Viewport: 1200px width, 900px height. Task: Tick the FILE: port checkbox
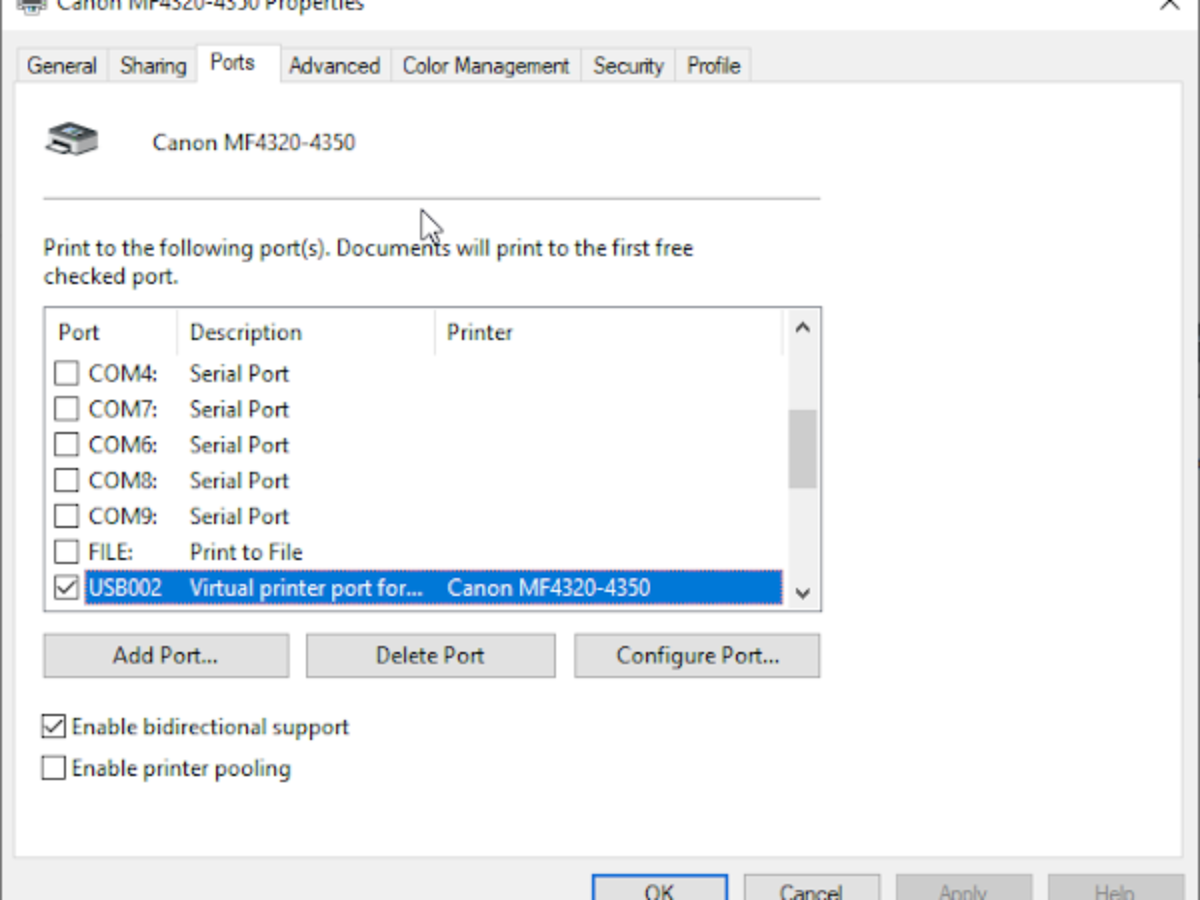pyautogui.click(x=66, y=552)
